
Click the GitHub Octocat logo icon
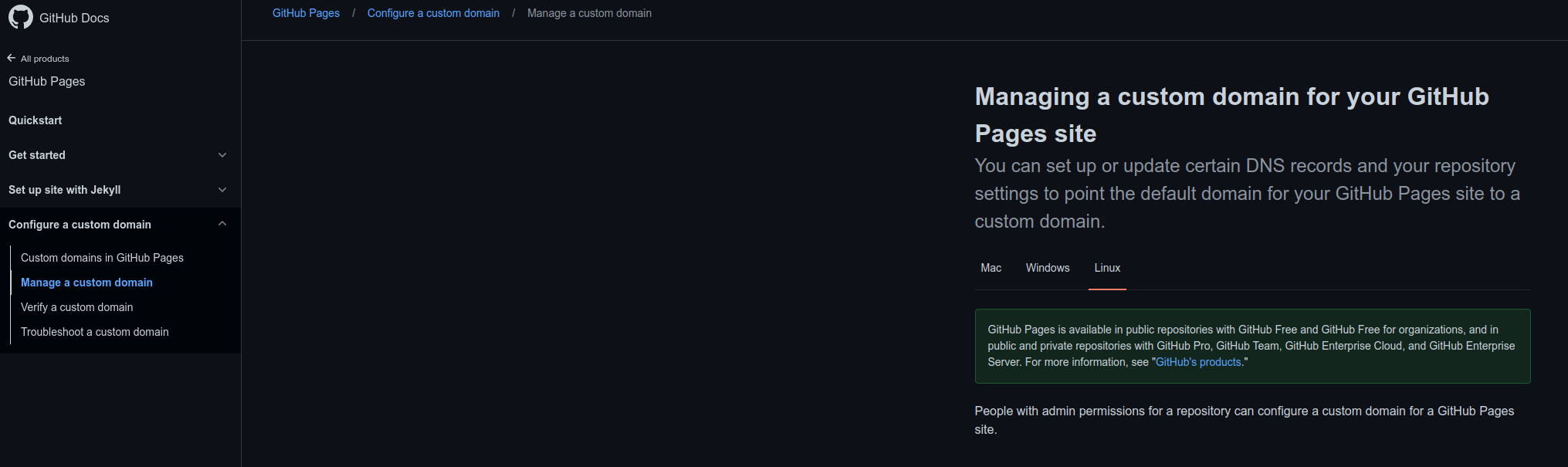point(21,17)
